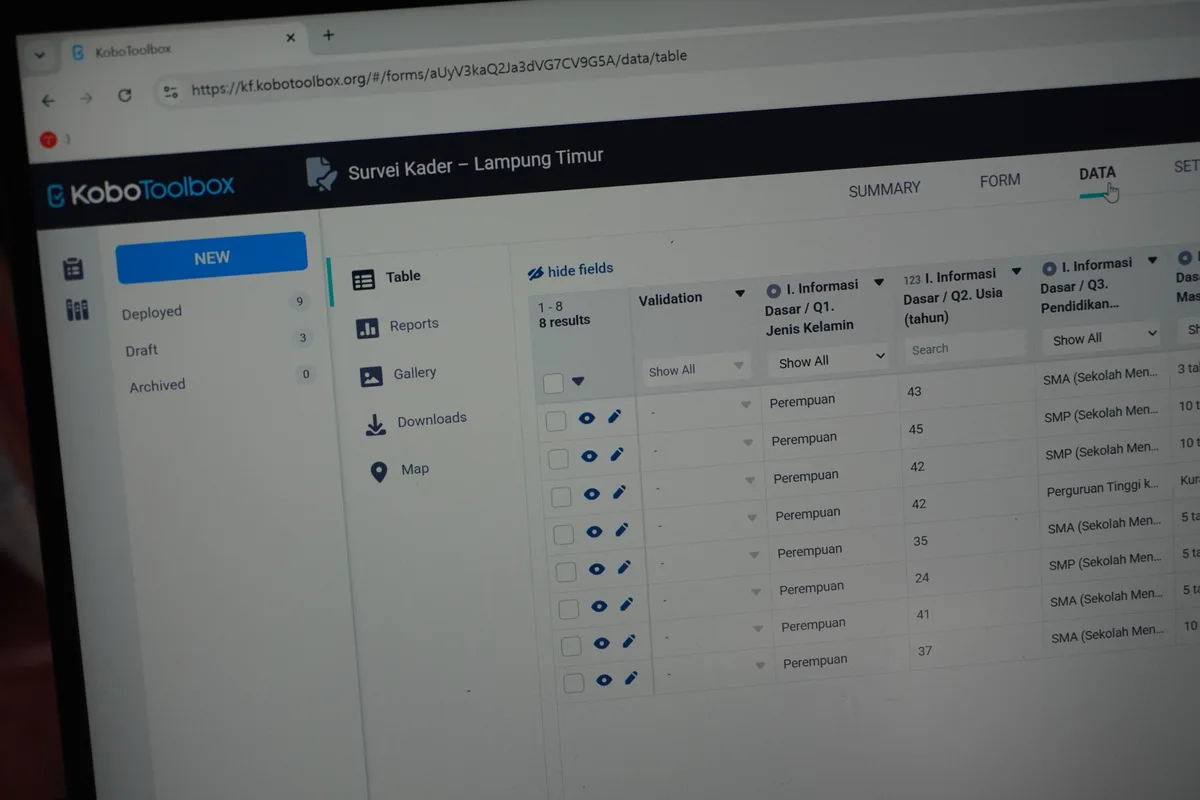
Task: Open site information icon in address bar
Action: pyautogui.click(x=170, y=92)
